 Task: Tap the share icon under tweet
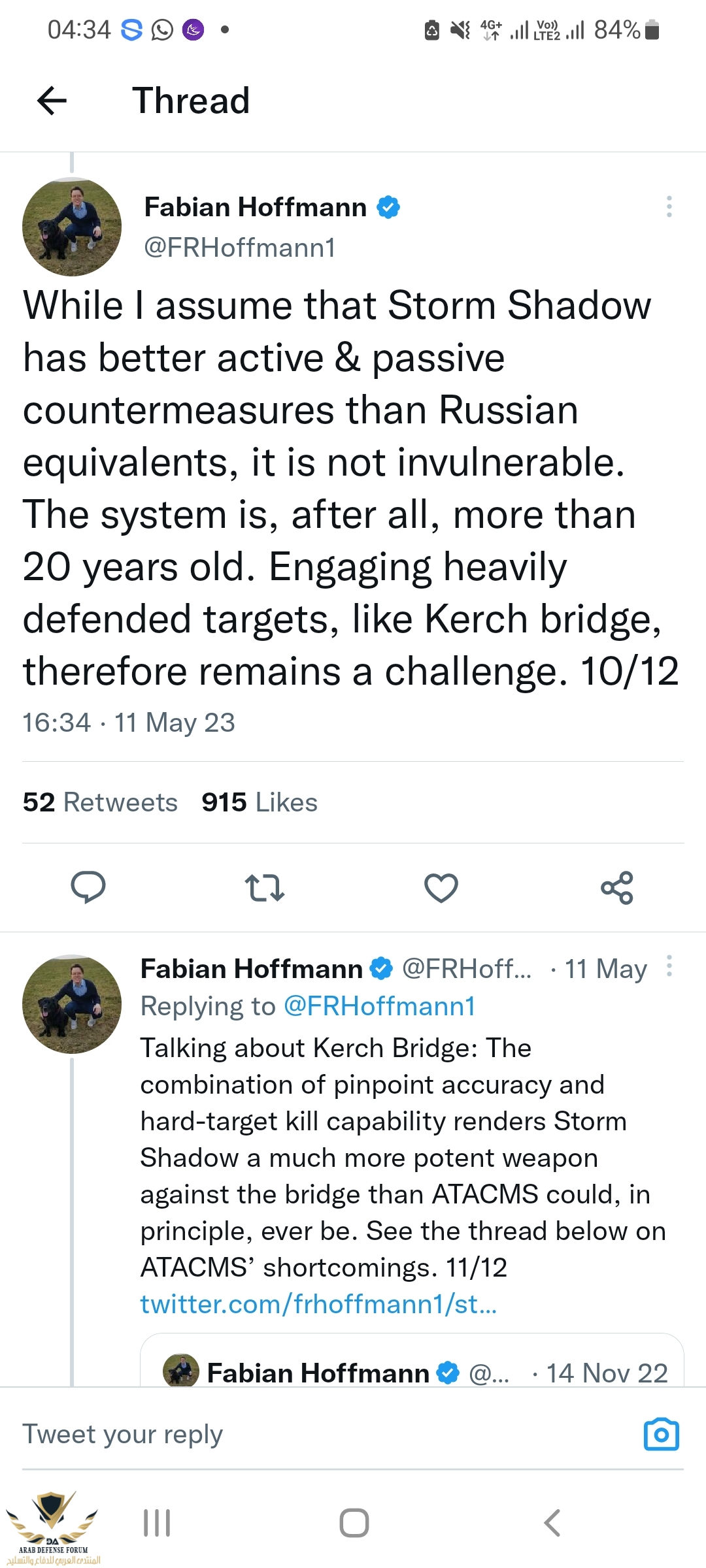tap(617, 888)
